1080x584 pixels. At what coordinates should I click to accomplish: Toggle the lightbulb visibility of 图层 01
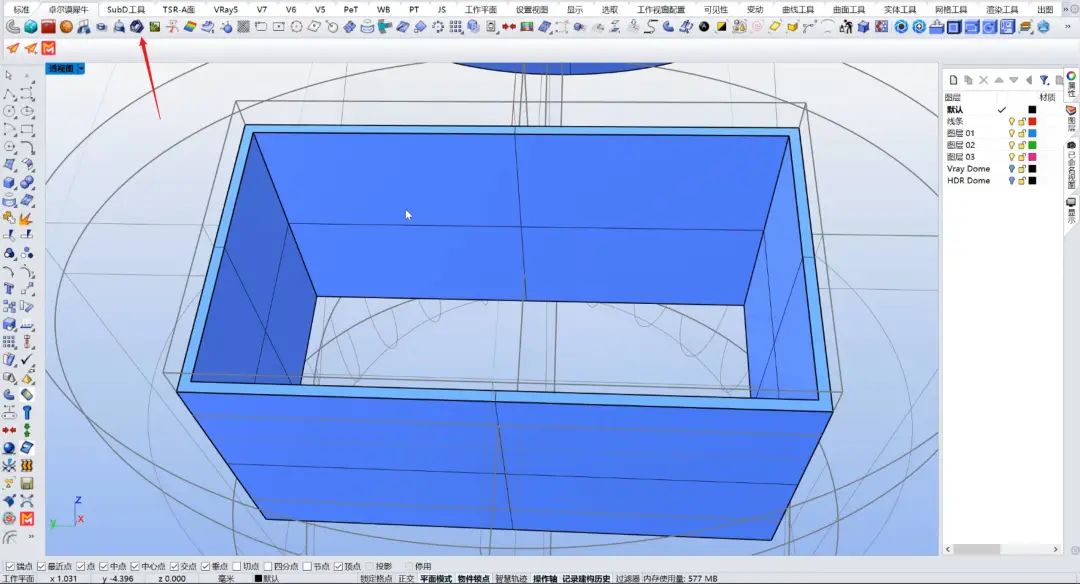[x=1011, y=133]
